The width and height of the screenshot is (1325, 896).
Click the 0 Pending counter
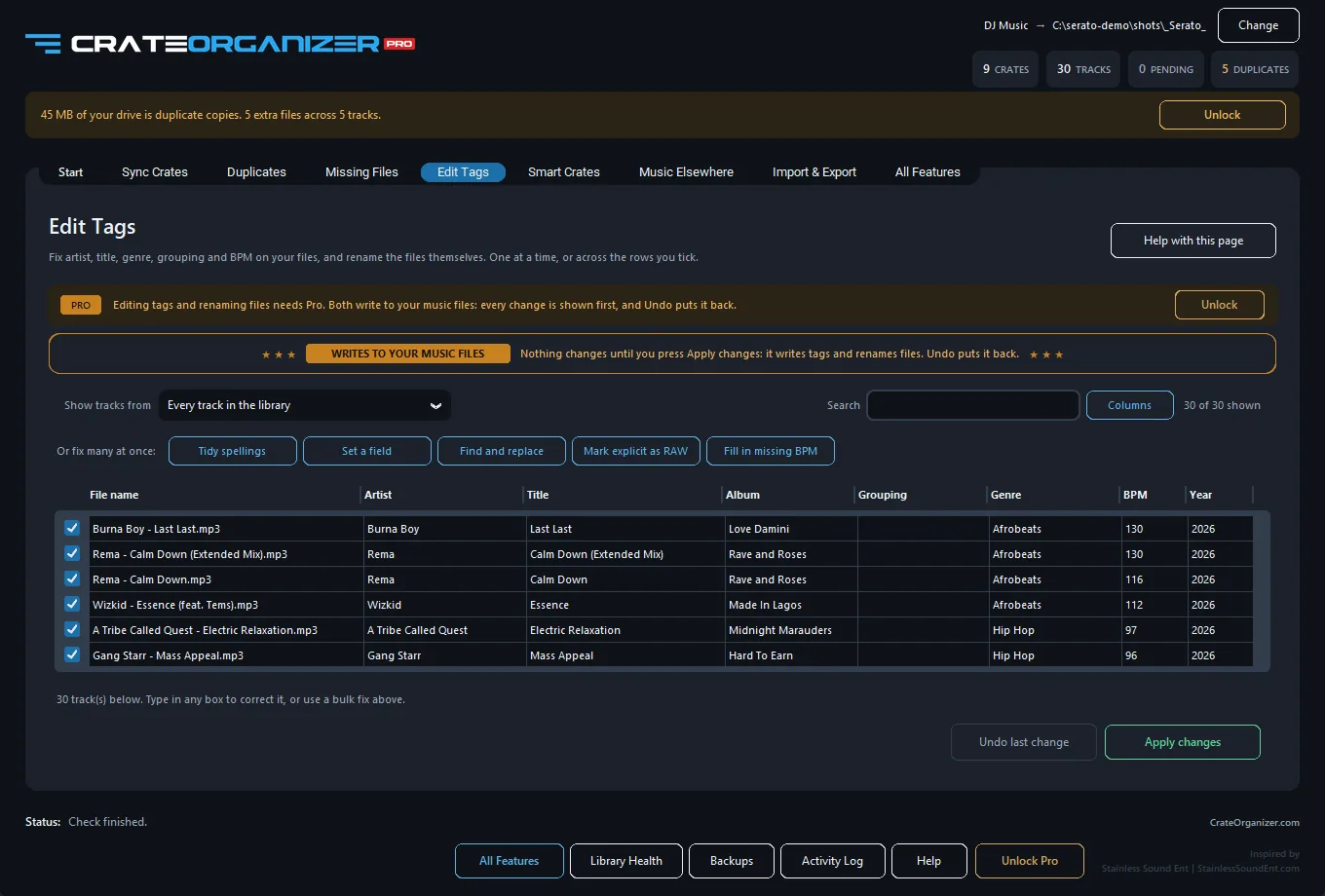coord(1166,69)
